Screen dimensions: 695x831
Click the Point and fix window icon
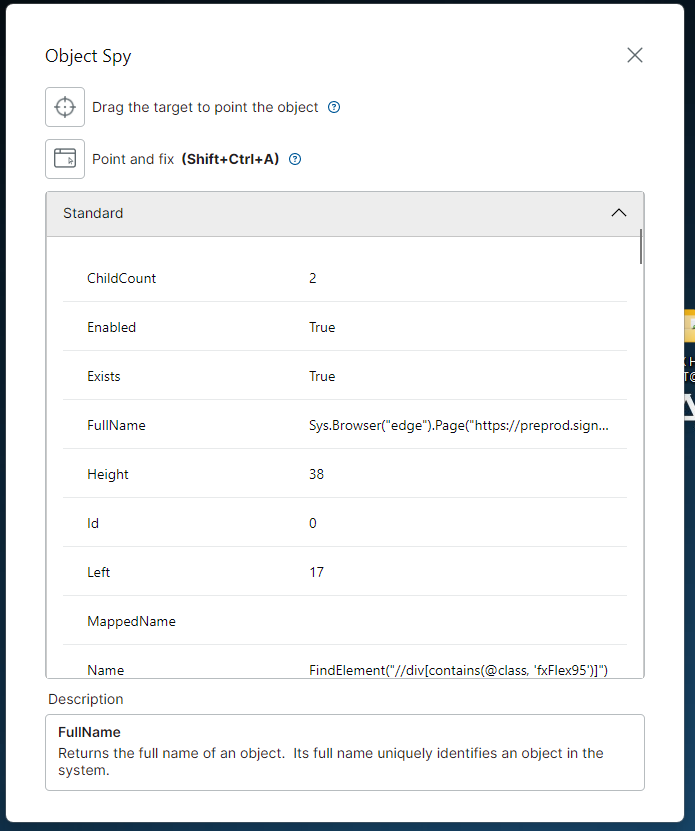click(65, 159)
